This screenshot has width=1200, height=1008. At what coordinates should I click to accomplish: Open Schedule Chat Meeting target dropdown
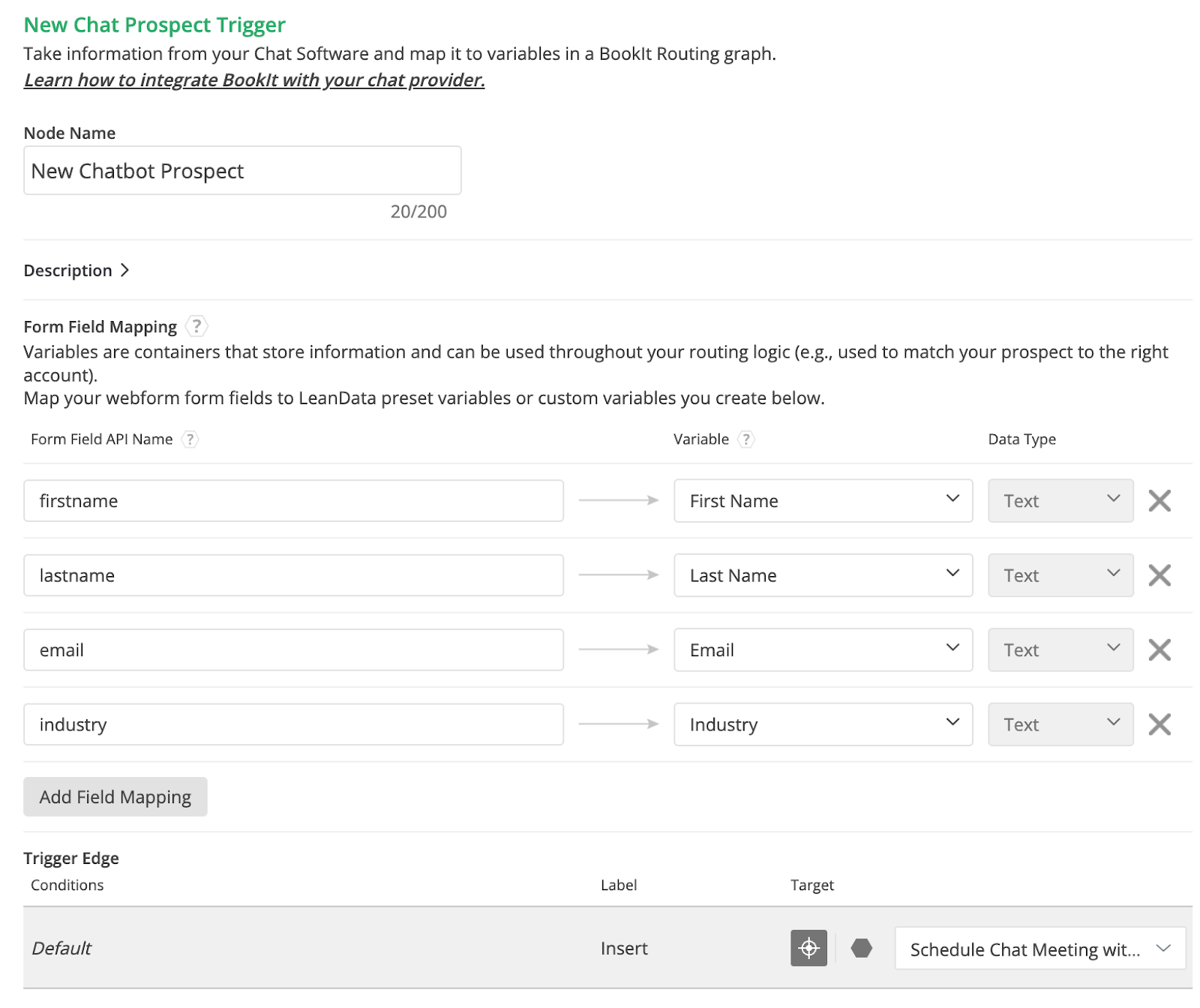(x=1039, y=949)
